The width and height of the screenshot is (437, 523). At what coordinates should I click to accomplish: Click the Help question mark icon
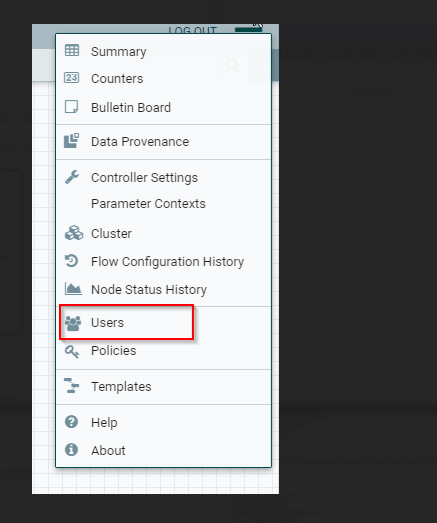click(x=71, y=422)
